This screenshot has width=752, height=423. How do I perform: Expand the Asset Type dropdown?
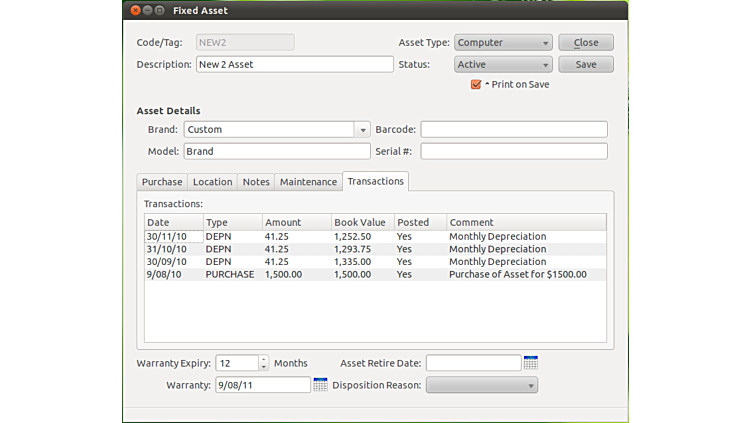click(503, 43)
